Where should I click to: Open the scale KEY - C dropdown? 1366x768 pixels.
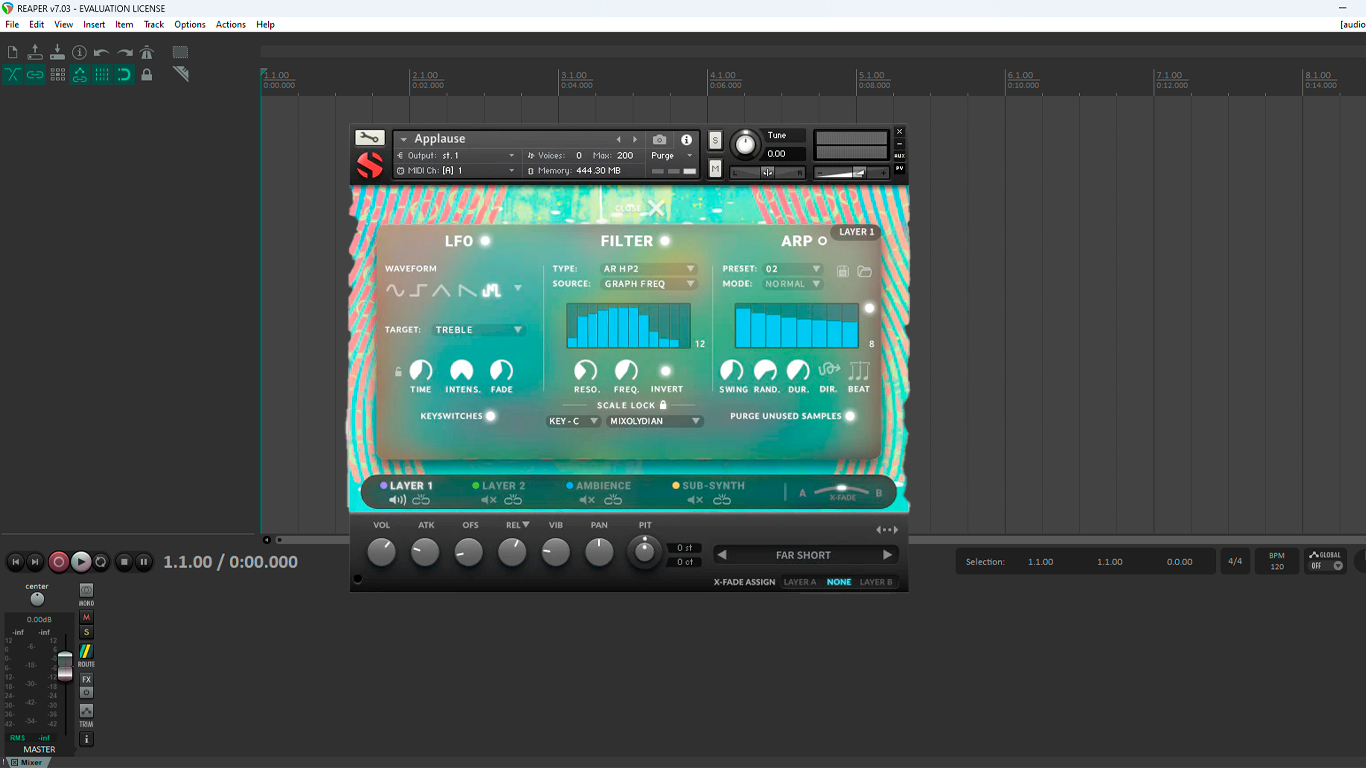573,422
